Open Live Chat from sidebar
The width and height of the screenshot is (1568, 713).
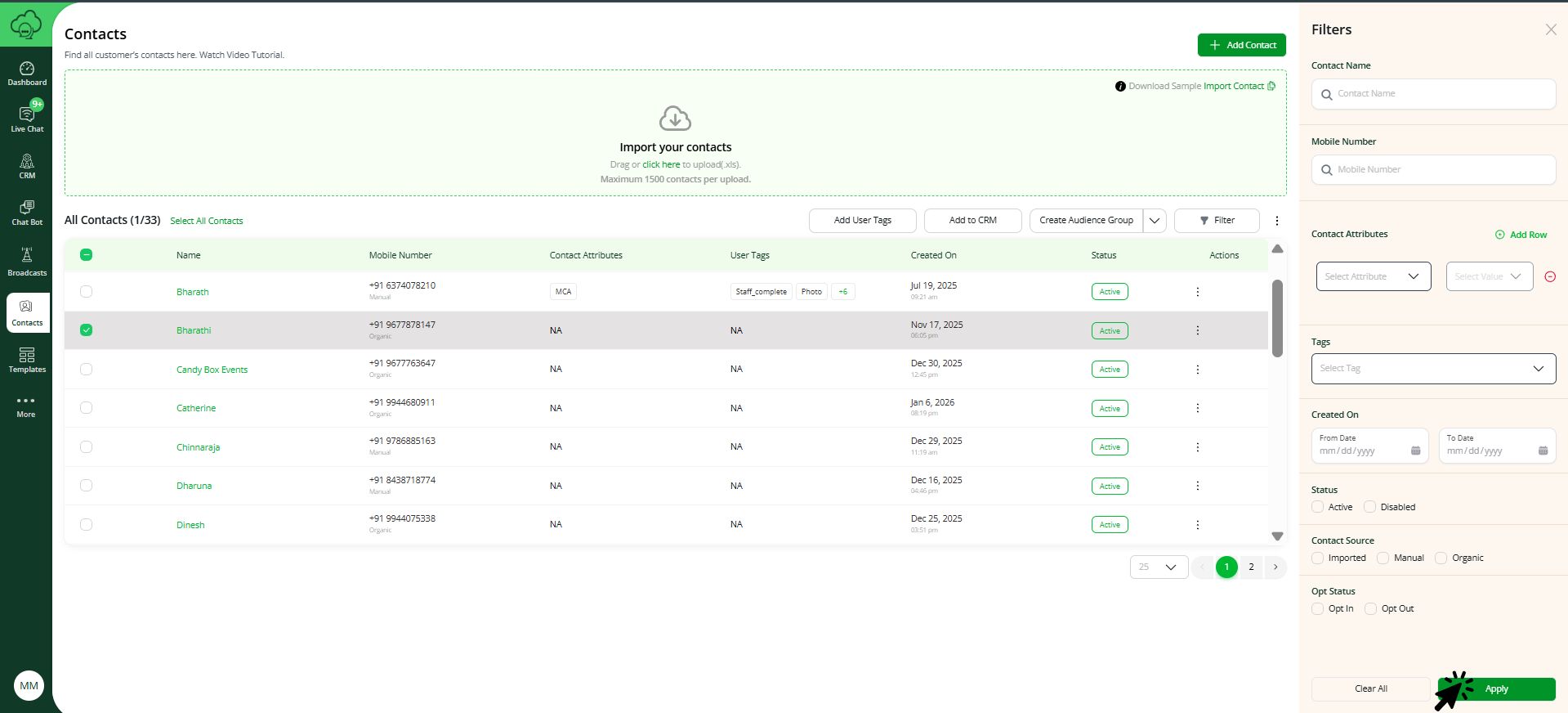(x=27, y=119)
